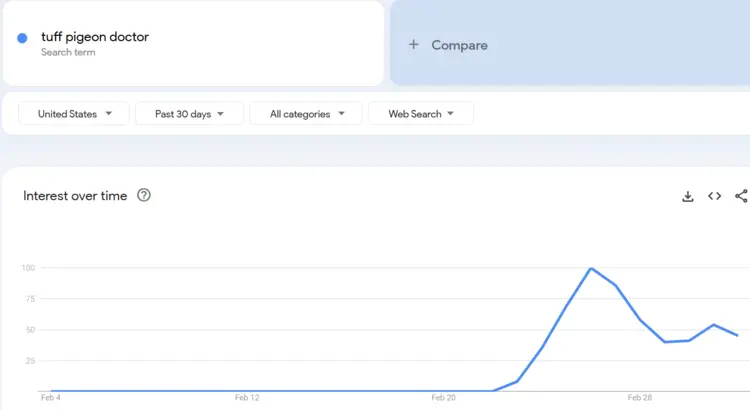The height and width of the screenshot is (410, 750).
Task: Add a Compare search term
Action: (x=459, y=45)
